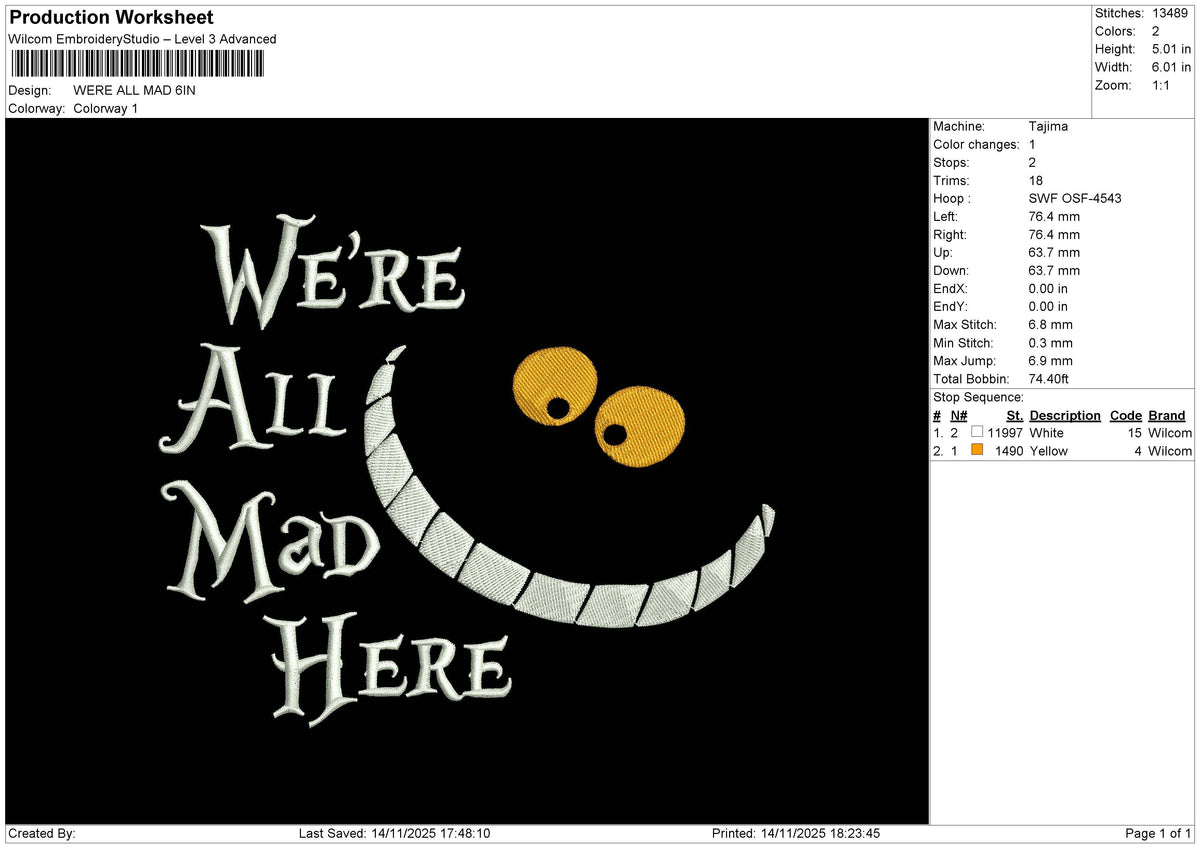Click the EndY value 0.00 in
Screen dimensions: 1200x848
(x=1048, y=306)
